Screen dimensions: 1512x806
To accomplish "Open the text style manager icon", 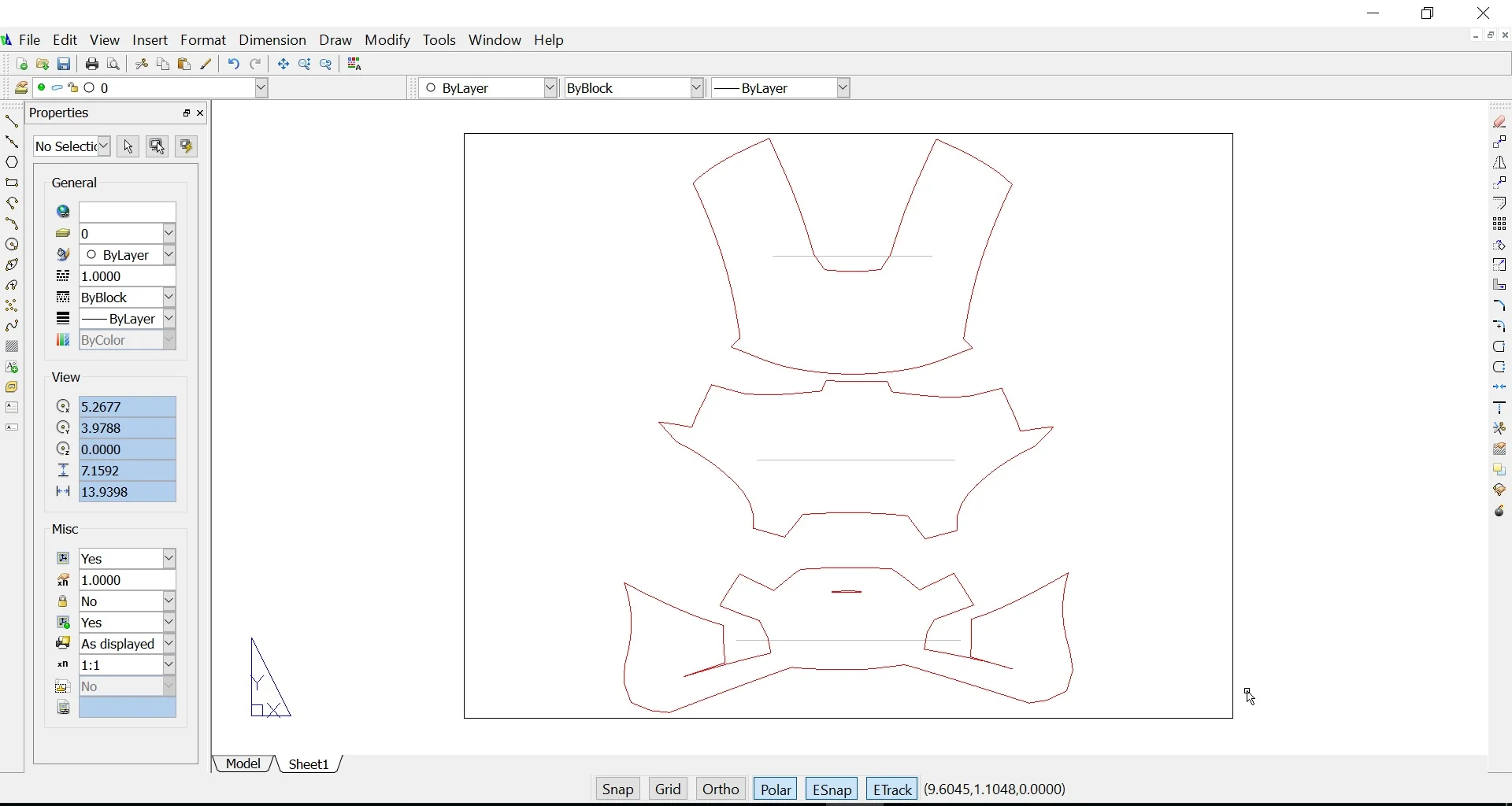I will click(x=355, y=65).
